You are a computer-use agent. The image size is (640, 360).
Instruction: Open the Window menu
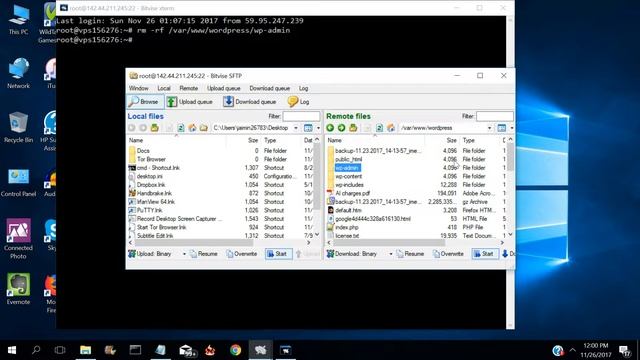pos(139,88)
